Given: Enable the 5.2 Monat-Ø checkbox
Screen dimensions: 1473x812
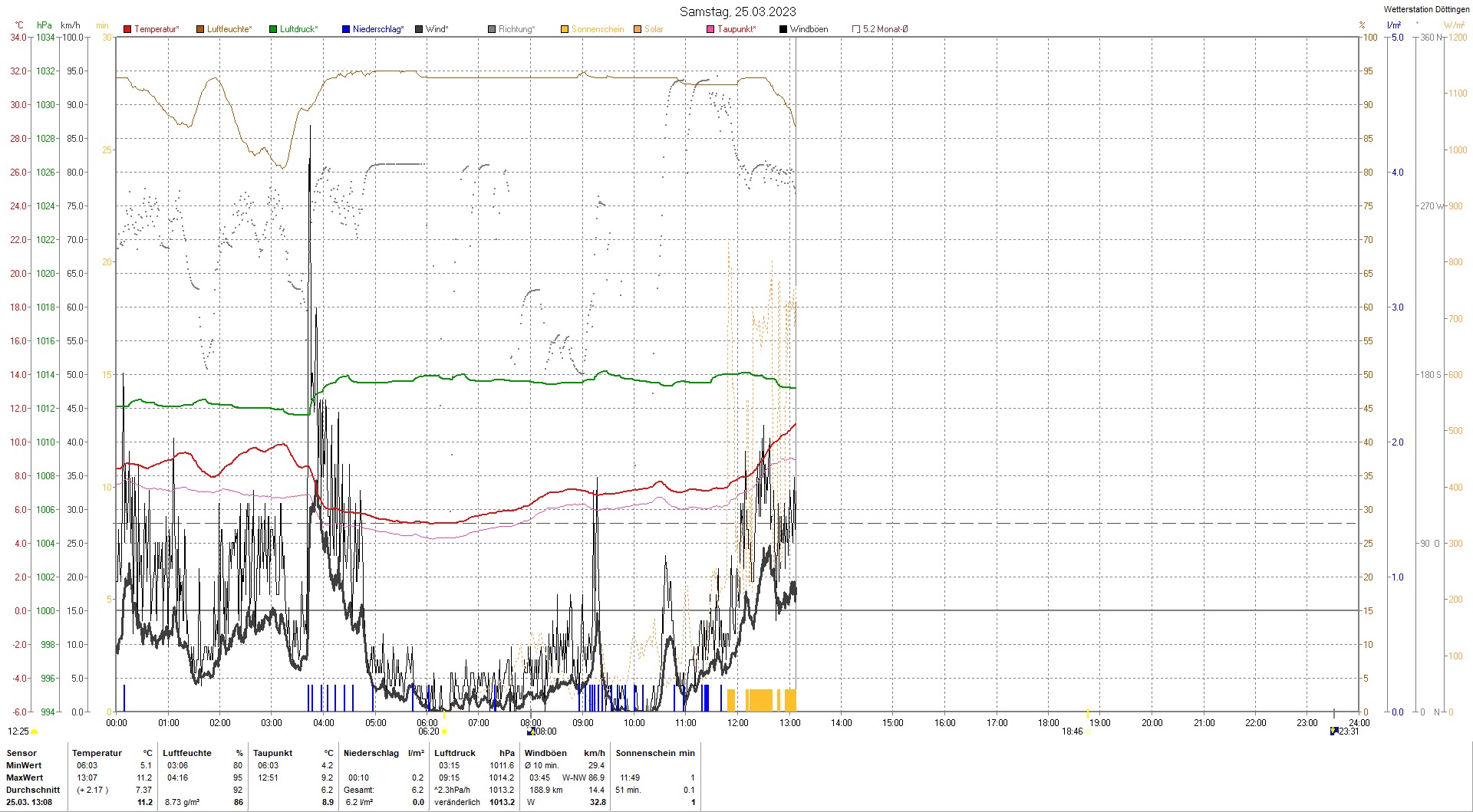Looking at the screenshot, I should click(856, 29).
